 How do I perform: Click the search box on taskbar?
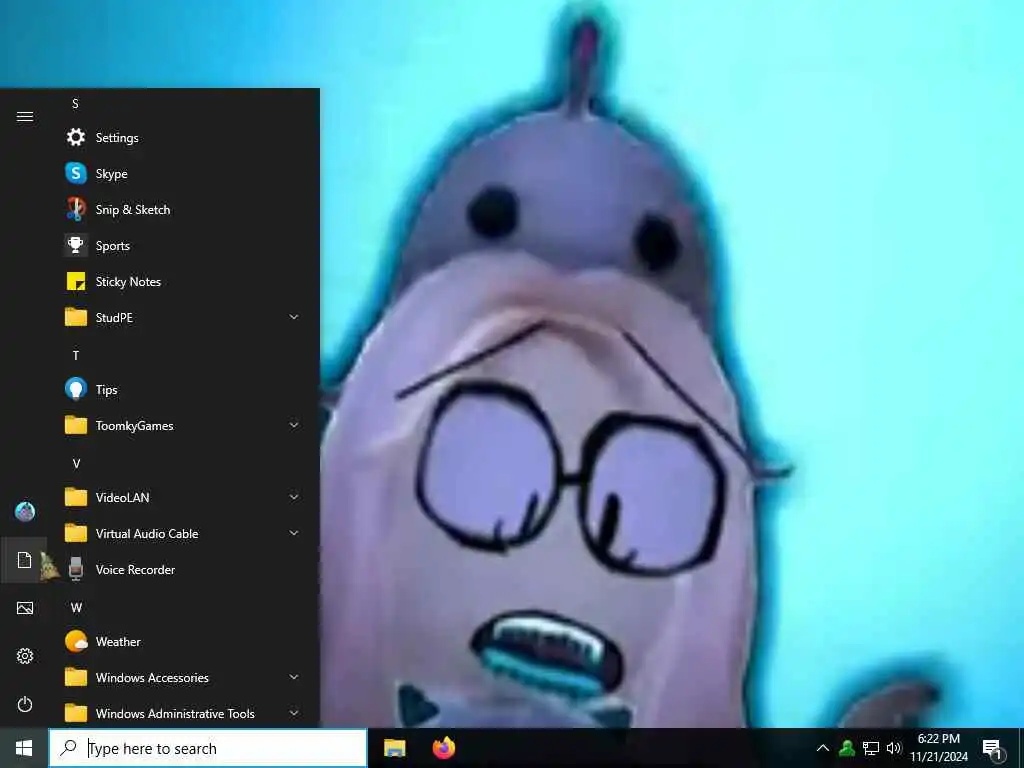[208, 748]
